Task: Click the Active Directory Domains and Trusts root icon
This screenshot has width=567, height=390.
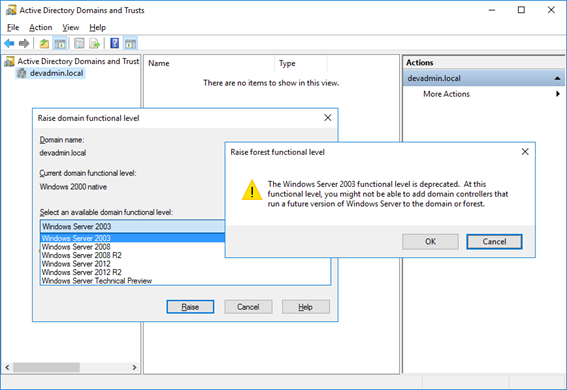Action: [x=9, y=62]
